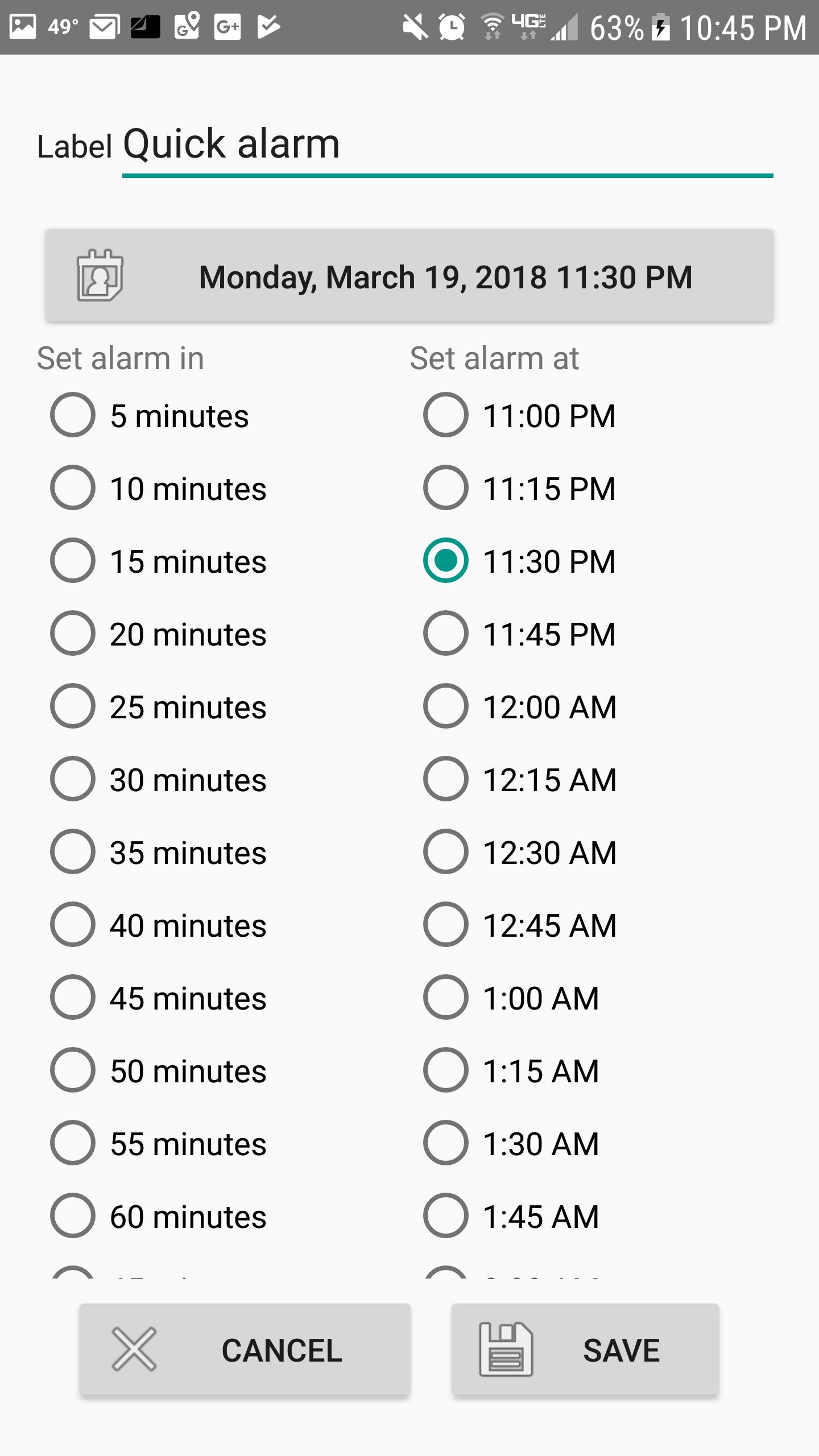
Task: Tap the Google+ notification icon
Action: click(227, 27)
